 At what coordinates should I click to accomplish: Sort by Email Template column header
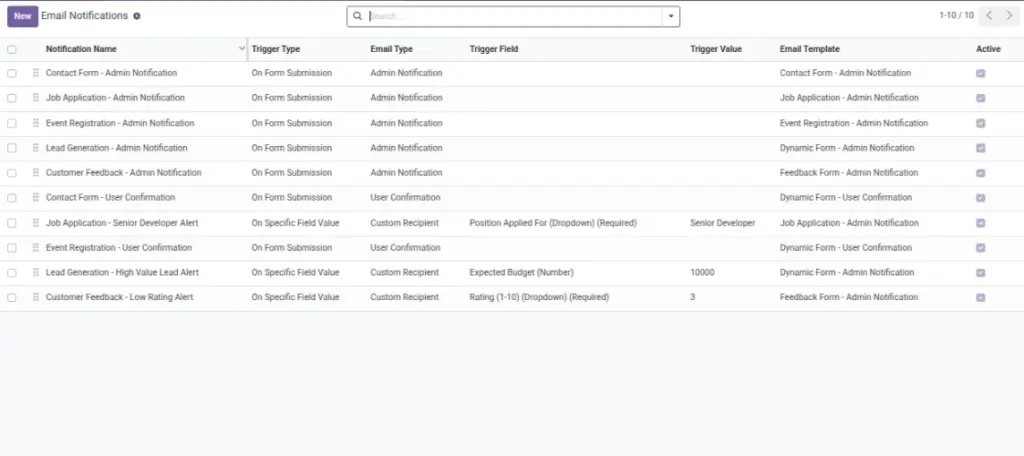tap(810, 49)
